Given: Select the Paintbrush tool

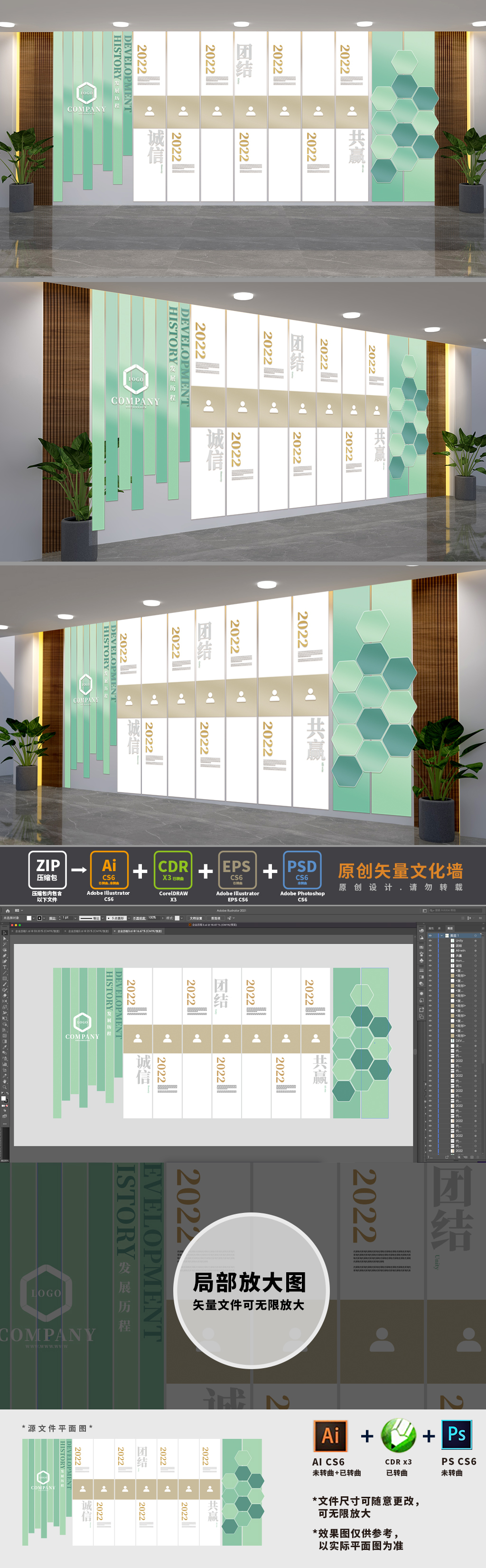Looking at the screenshot, I should 5,984.
